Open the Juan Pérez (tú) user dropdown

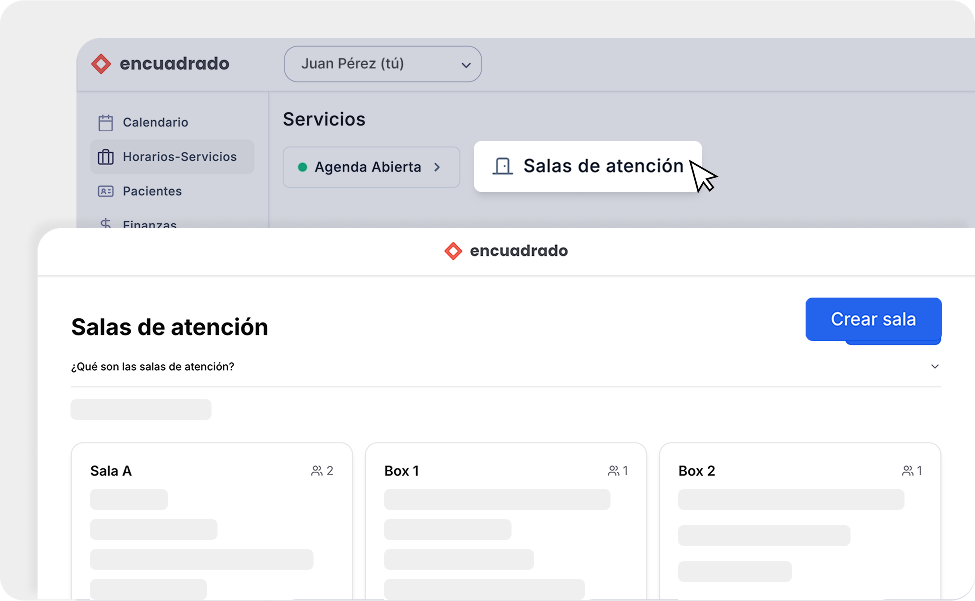tap(382, 63)
